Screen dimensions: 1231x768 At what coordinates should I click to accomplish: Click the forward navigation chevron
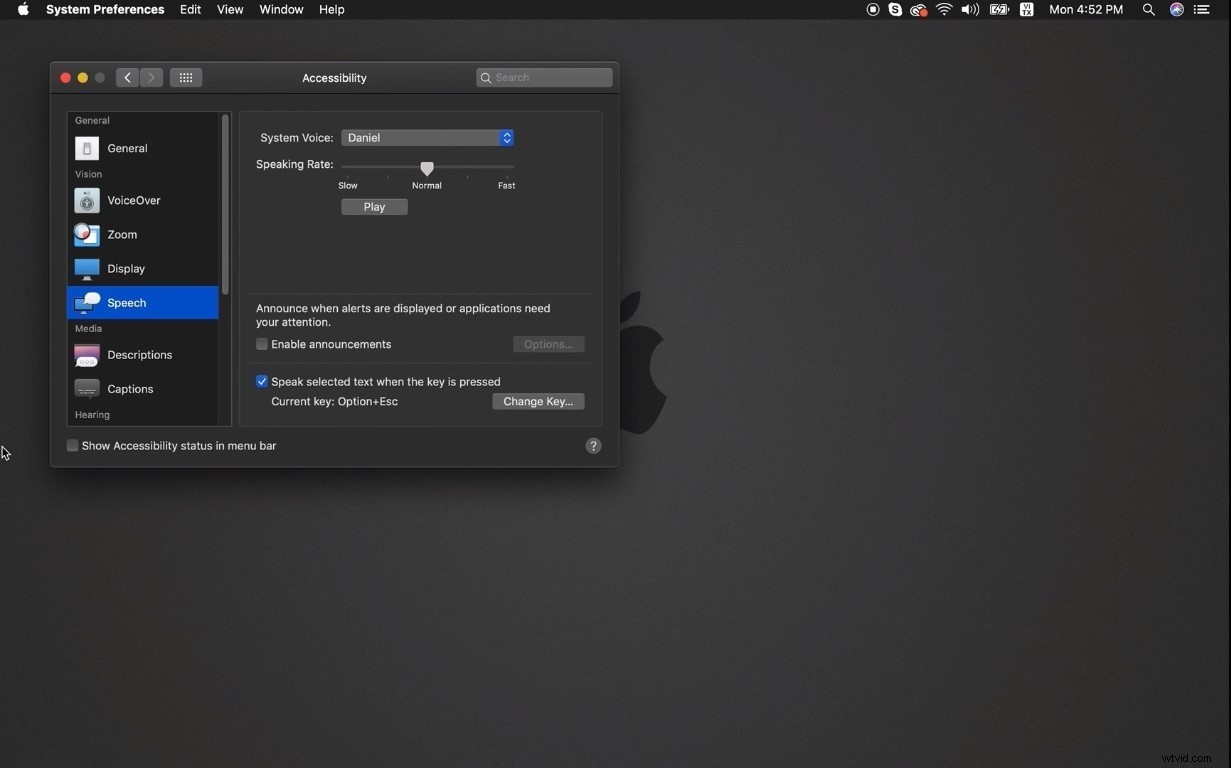tap(151, 77)
